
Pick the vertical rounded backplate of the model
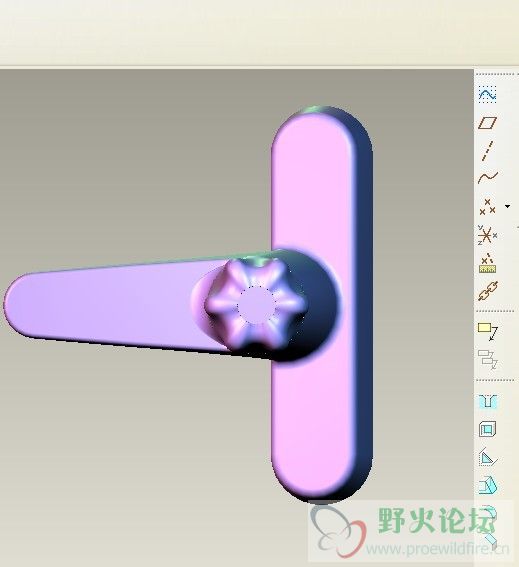[x=321, y=304]
